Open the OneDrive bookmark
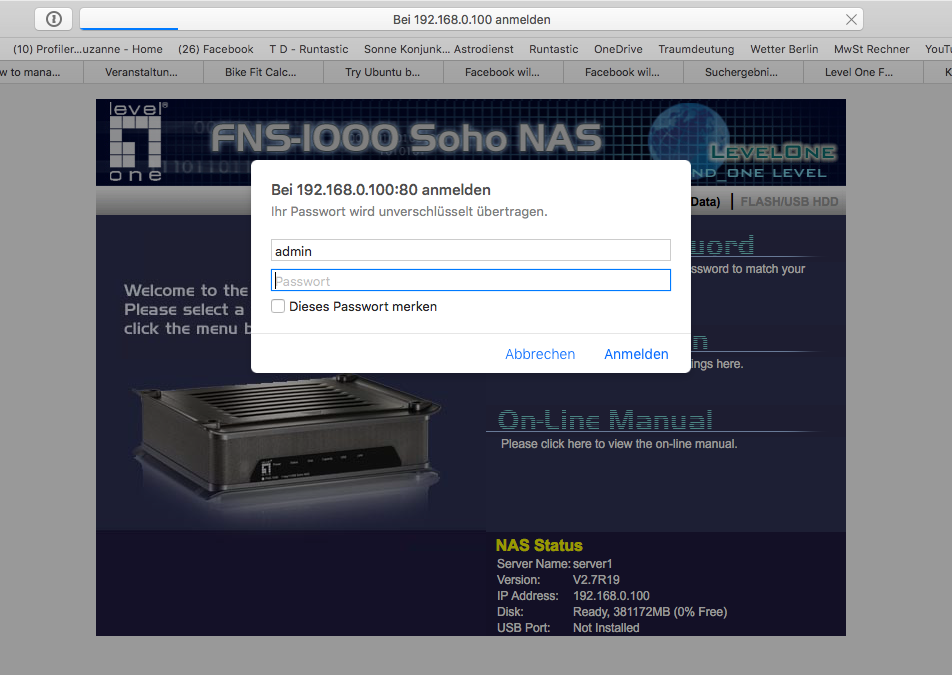952x675 pixels. [617, 49]
